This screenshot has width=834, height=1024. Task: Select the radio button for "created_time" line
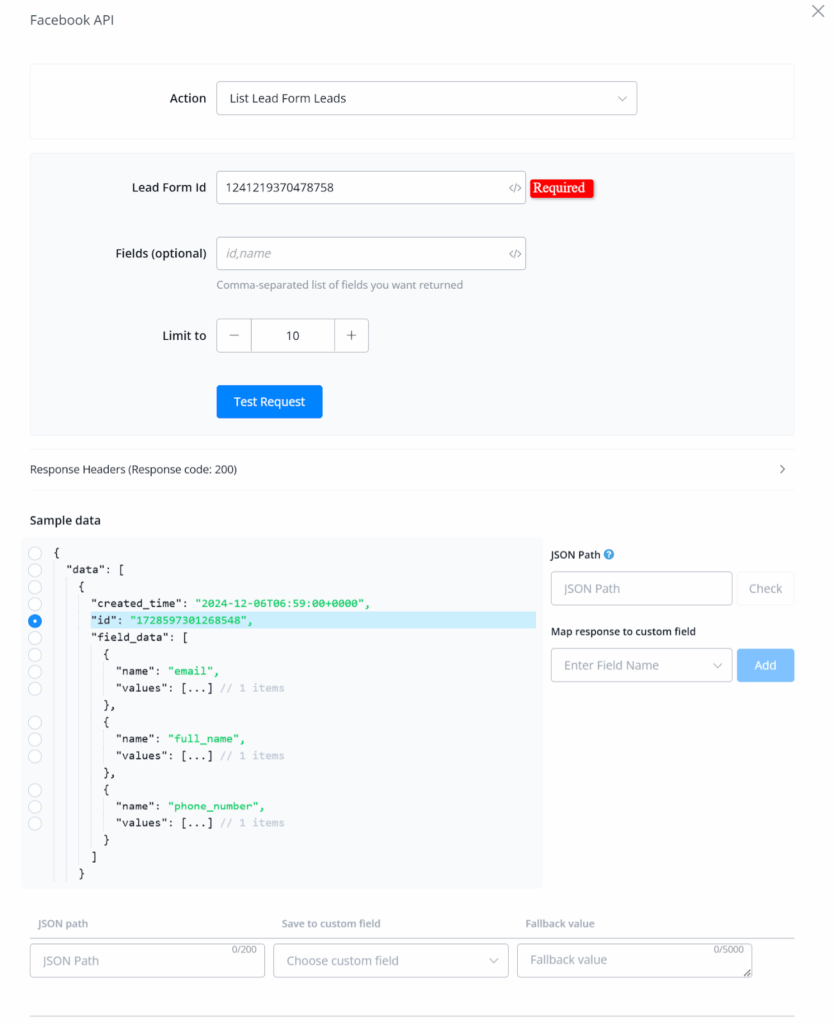click(x=36, y=604)
